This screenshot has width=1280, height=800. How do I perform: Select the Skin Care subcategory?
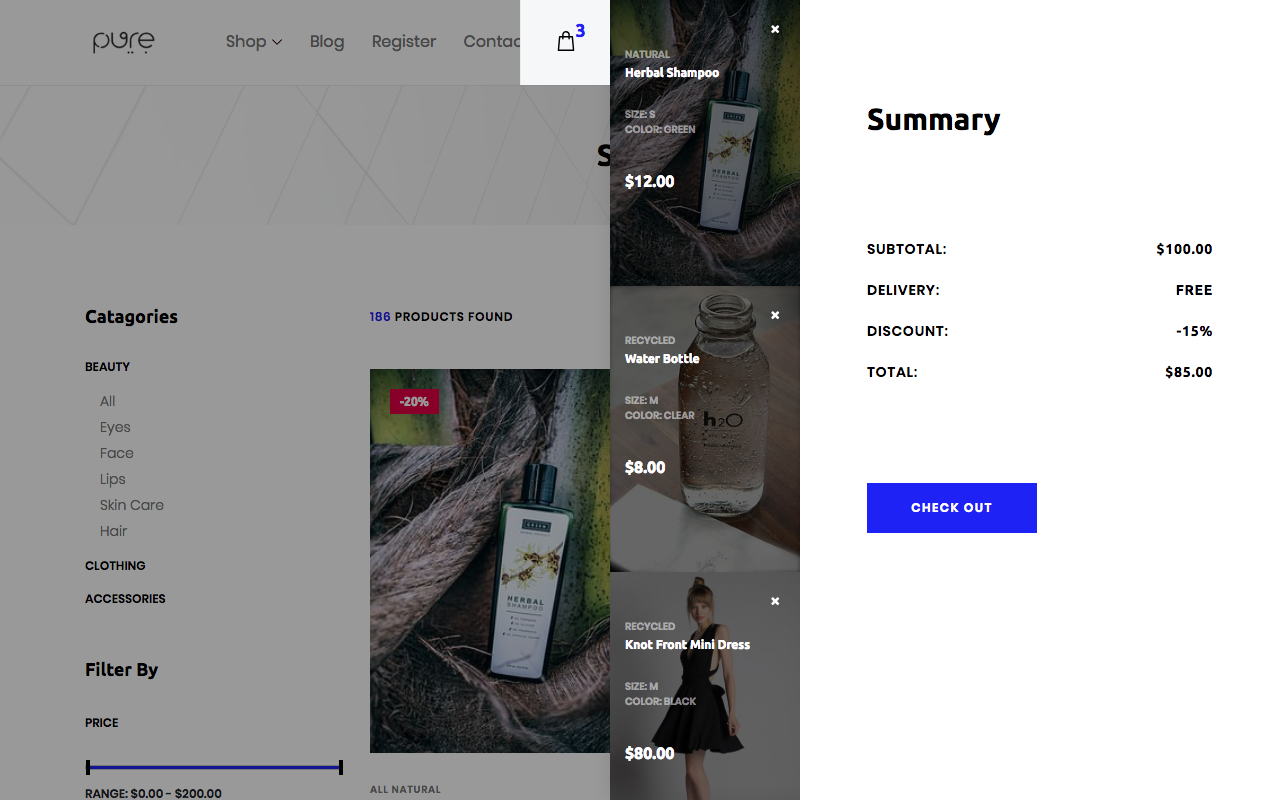click(132, 505)
